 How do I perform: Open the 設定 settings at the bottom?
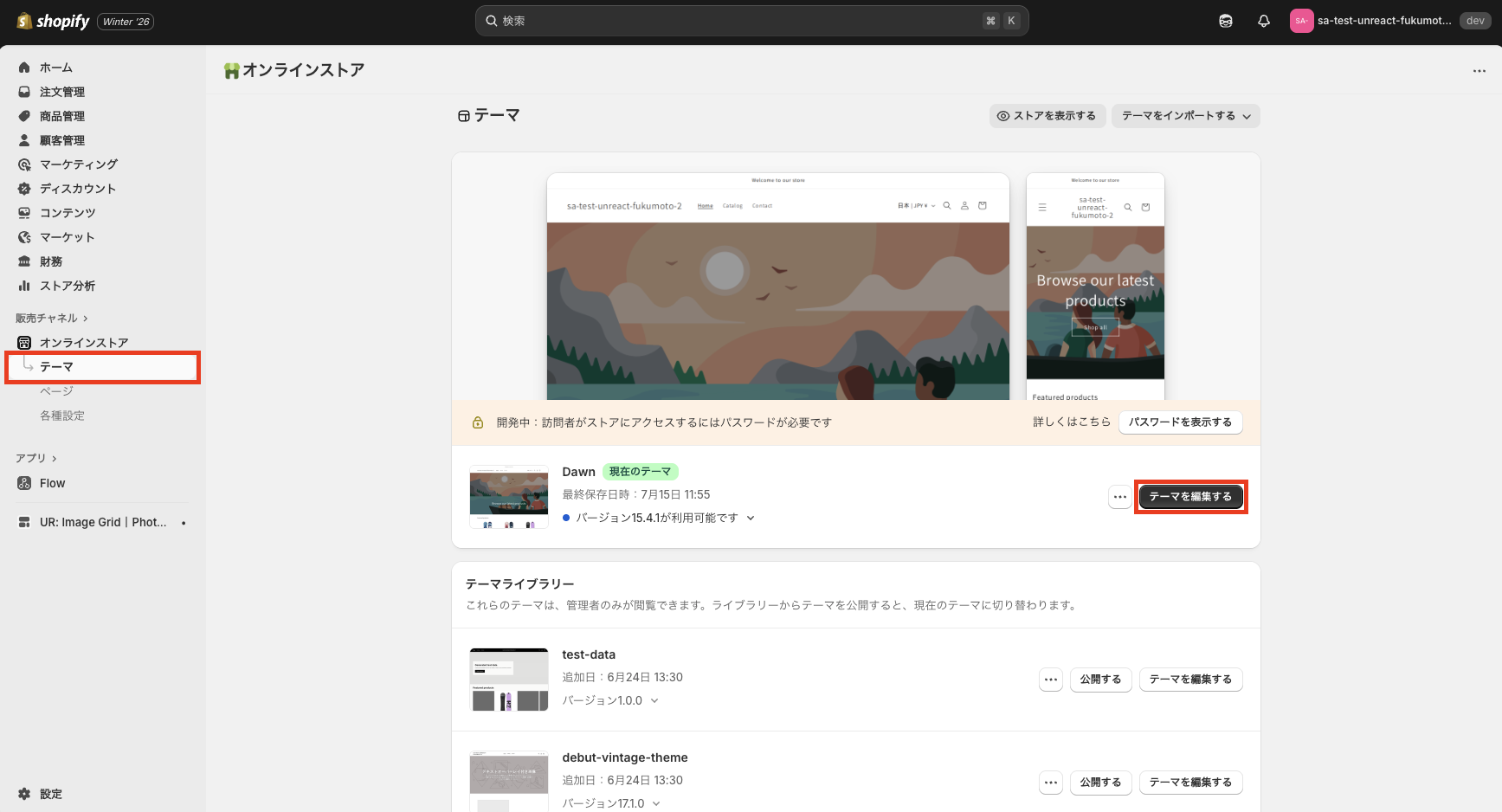pos(50,793)
